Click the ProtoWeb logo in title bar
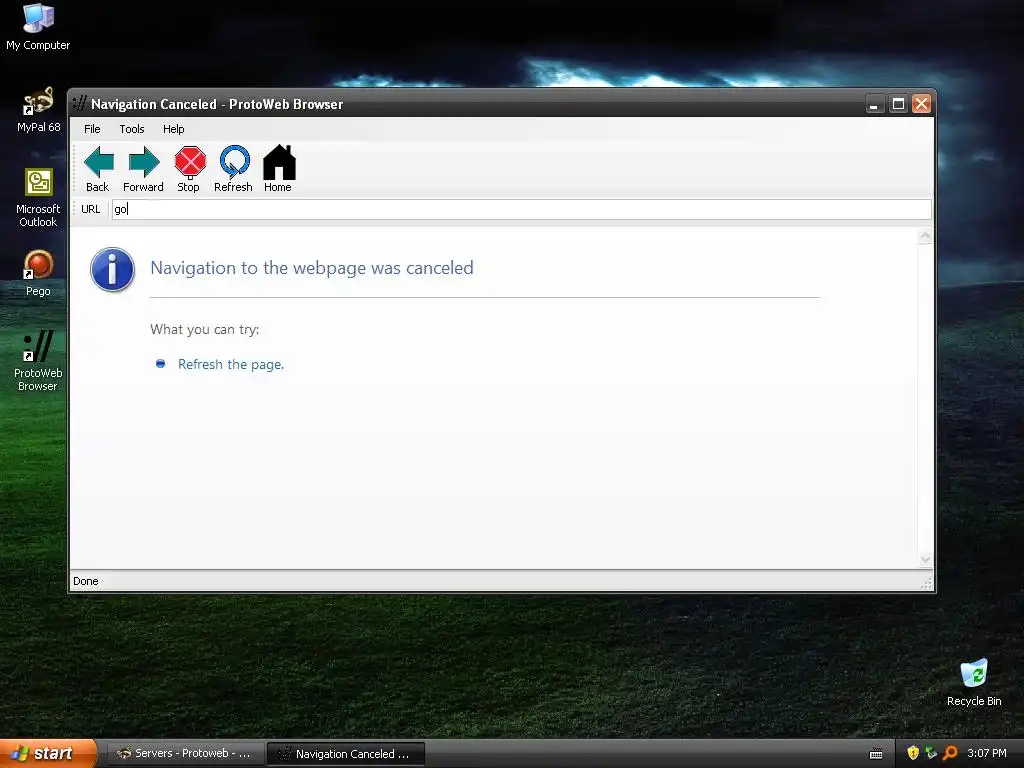Viewport: 1024px width, 768px height. coord(80,103)
